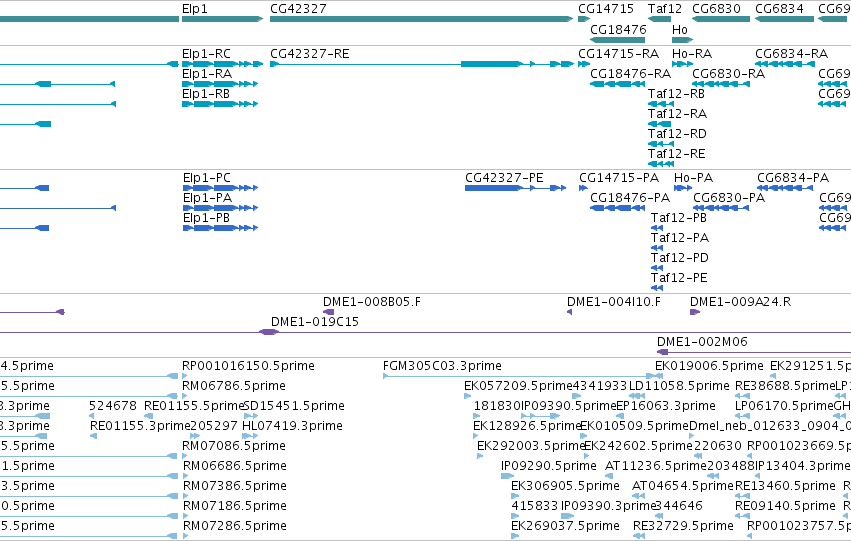
Task: Click the CG18476-PA protein feature
Action: (618, 208)
